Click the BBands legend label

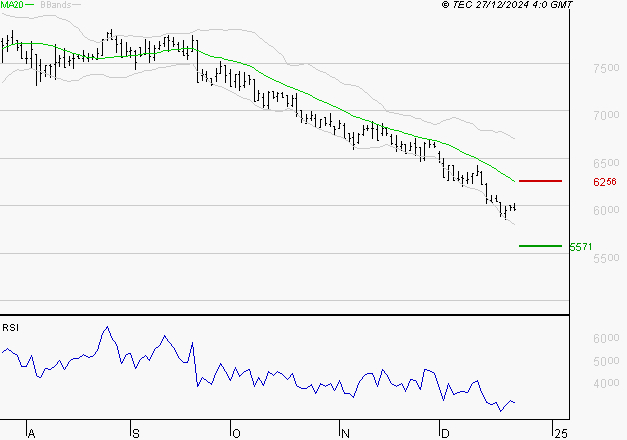[56, 4]
